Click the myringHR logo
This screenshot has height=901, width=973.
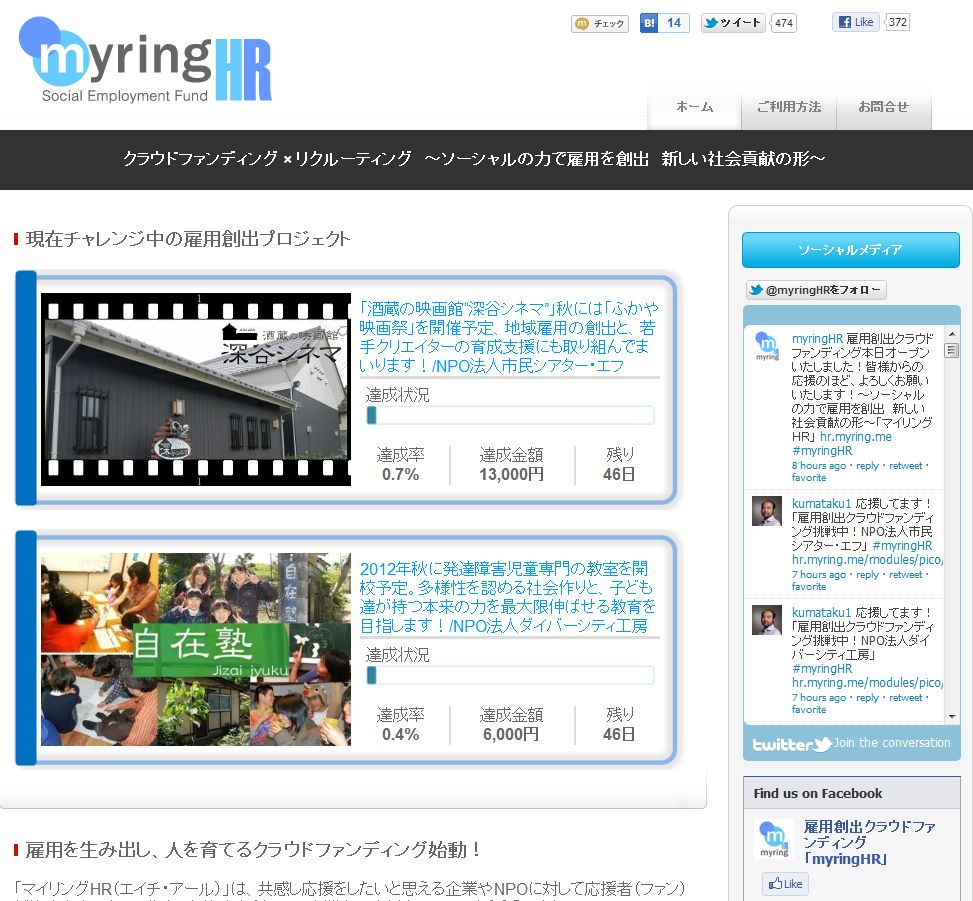[x=146, y=60]
